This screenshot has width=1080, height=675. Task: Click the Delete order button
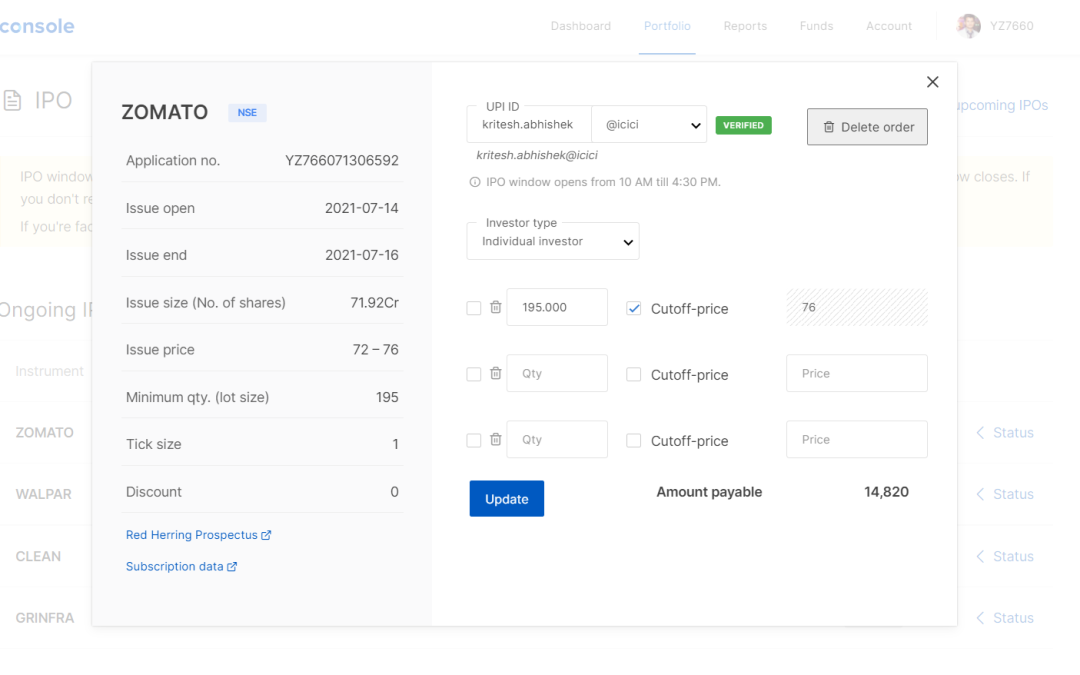[867, 127]
